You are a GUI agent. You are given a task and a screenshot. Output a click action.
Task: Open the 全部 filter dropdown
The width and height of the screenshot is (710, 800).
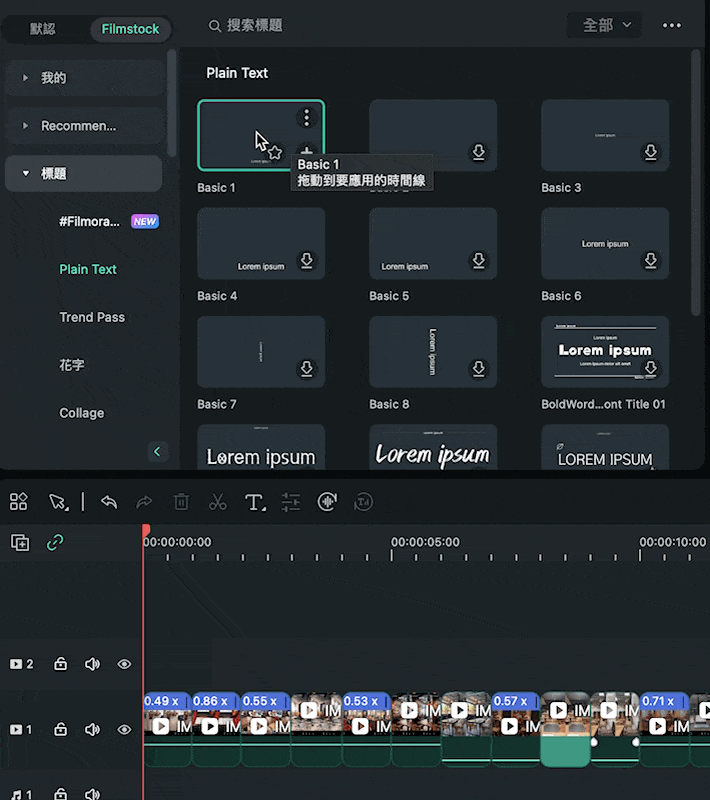pos(604,25)
